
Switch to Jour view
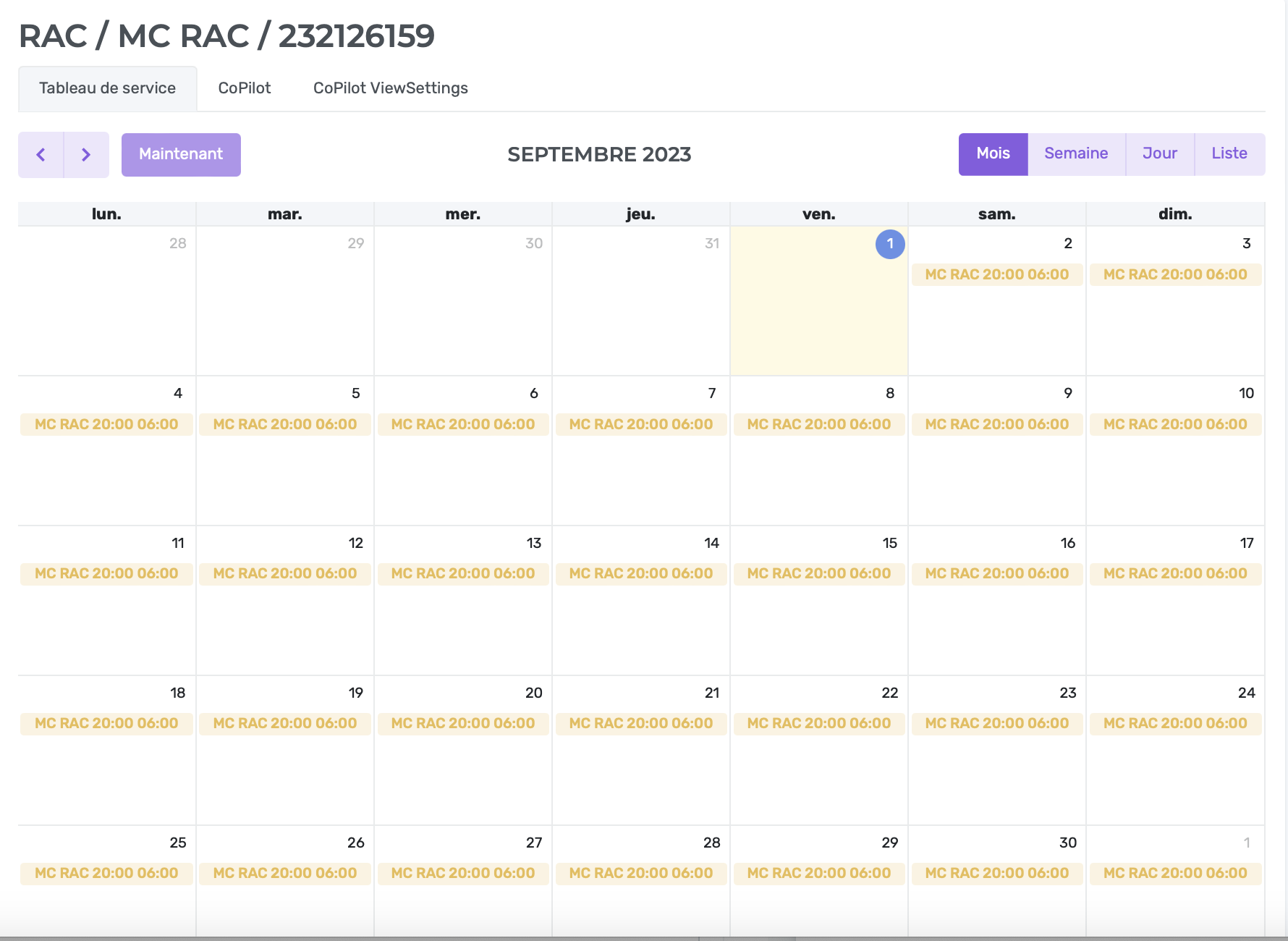click(x=1159, y=153)
